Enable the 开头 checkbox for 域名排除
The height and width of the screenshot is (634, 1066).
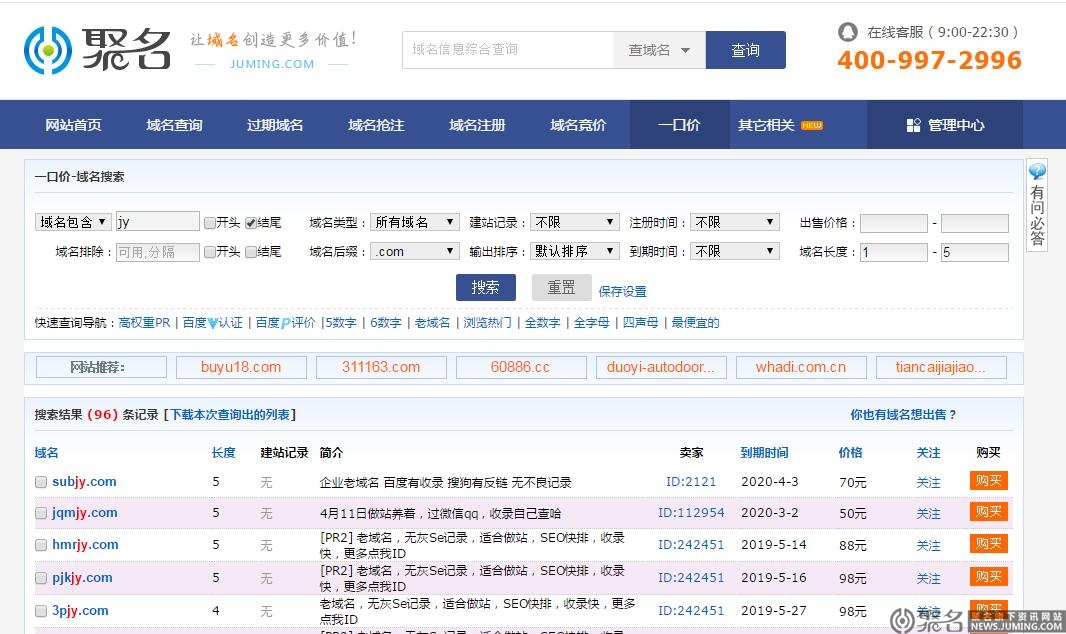210,252
